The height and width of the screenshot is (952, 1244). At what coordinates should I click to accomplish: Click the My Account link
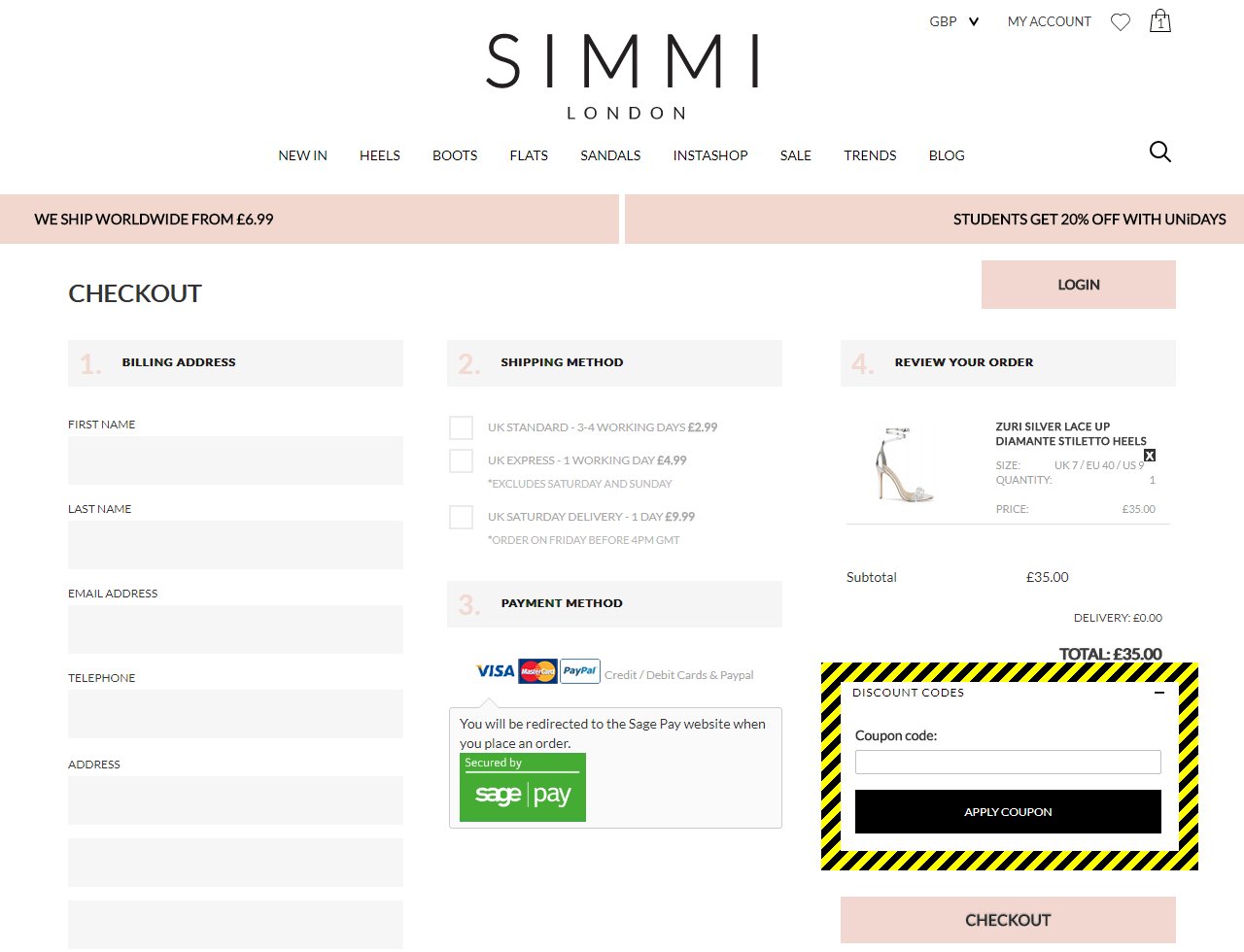click(1049, 21)
